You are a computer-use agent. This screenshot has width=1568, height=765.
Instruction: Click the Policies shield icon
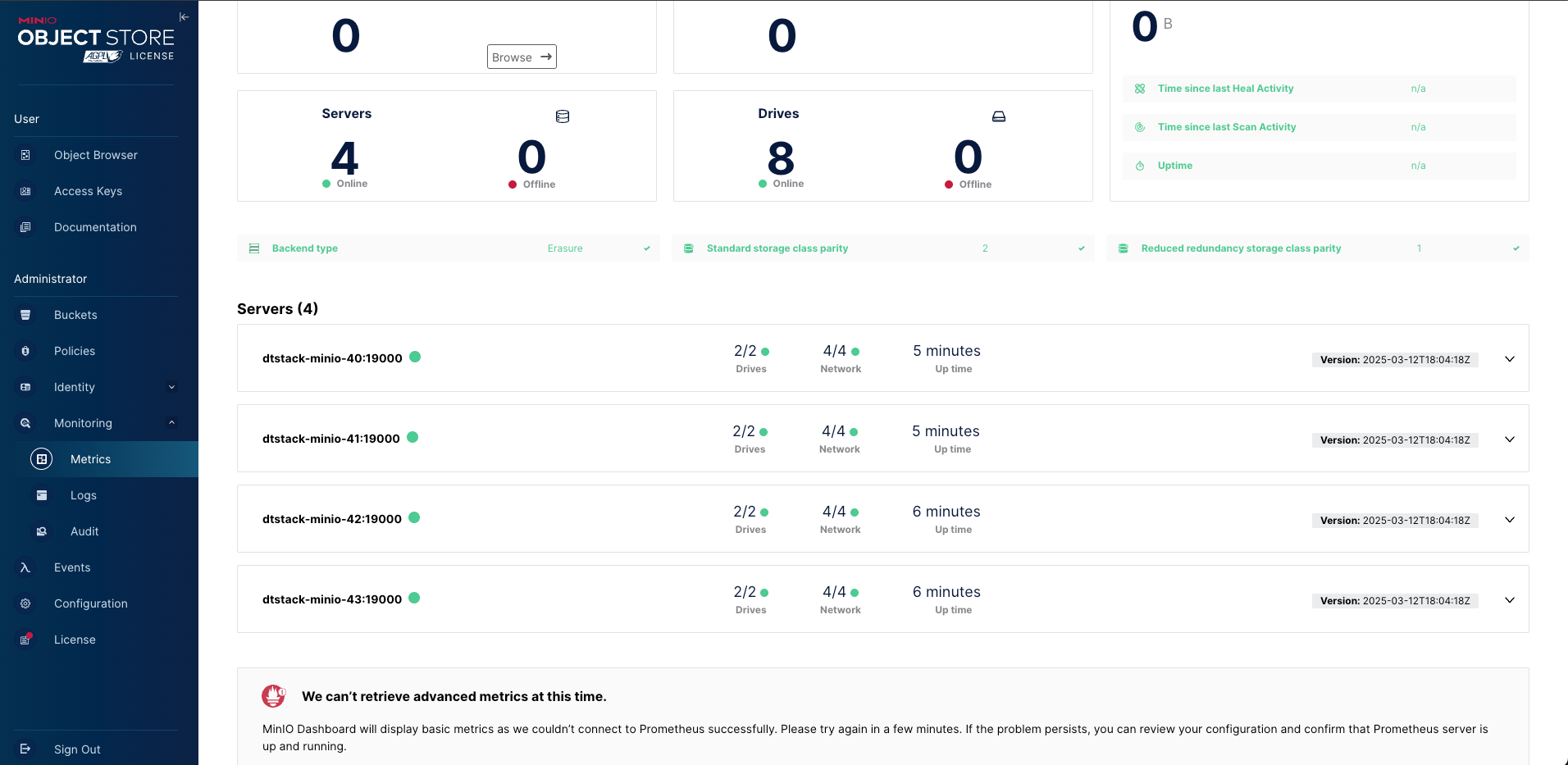25,351
